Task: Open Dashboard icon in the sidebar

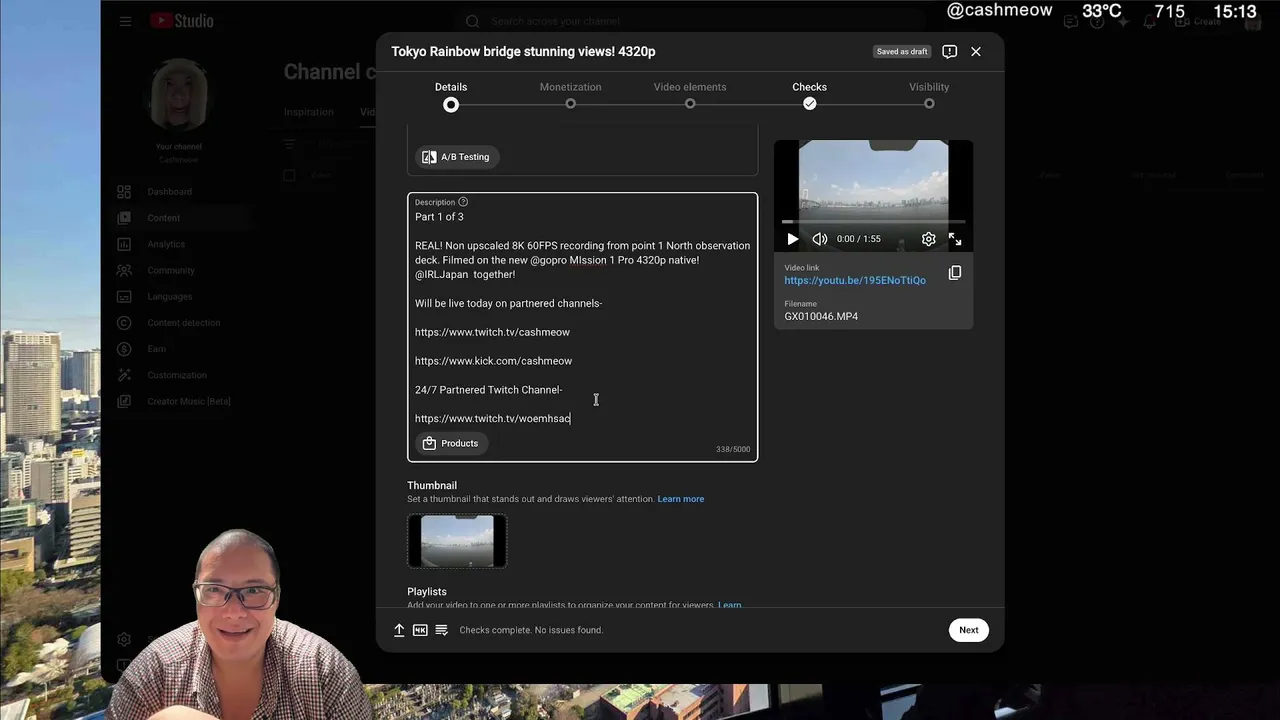Action: coord(124,192)
